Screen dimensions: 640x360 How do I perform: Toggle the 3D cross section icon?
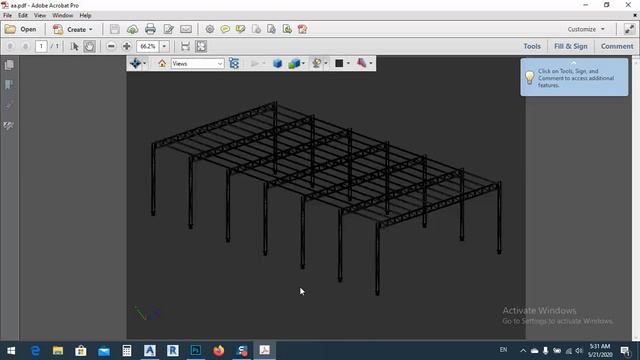click(x=361, y=63)
